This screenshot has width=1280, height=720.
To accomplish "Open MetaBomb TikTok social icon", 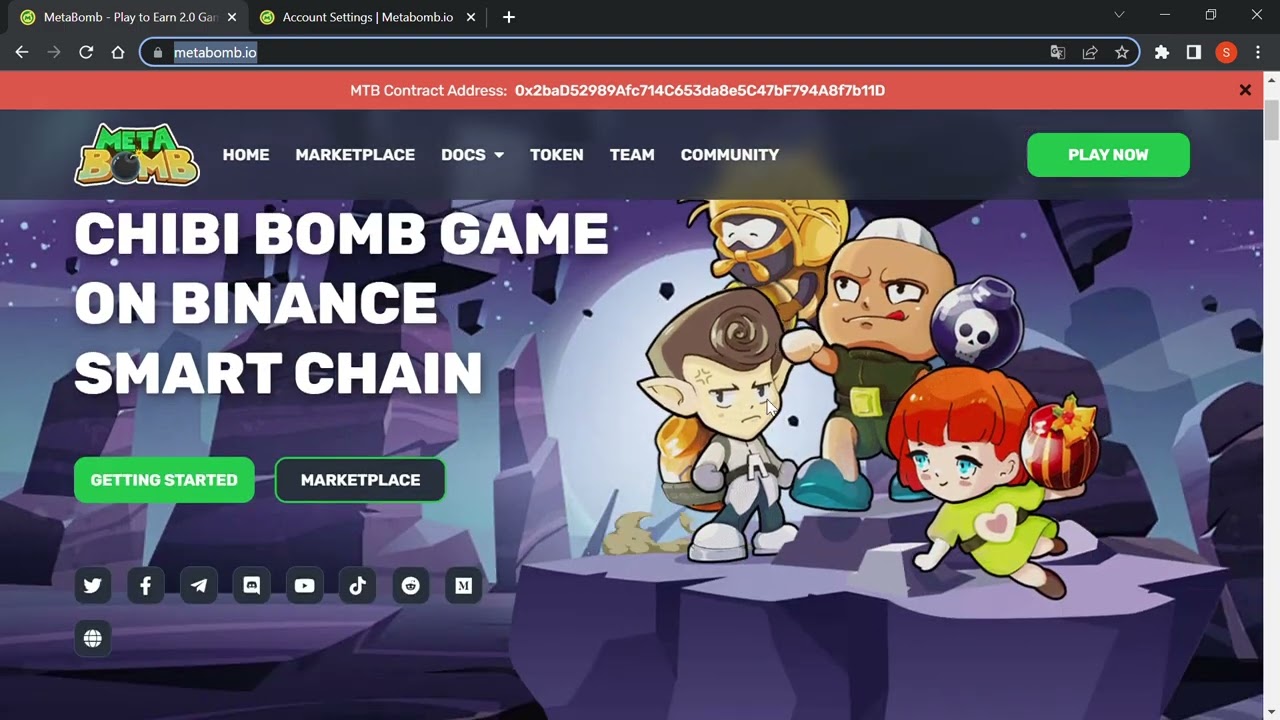I will (358, 586).
